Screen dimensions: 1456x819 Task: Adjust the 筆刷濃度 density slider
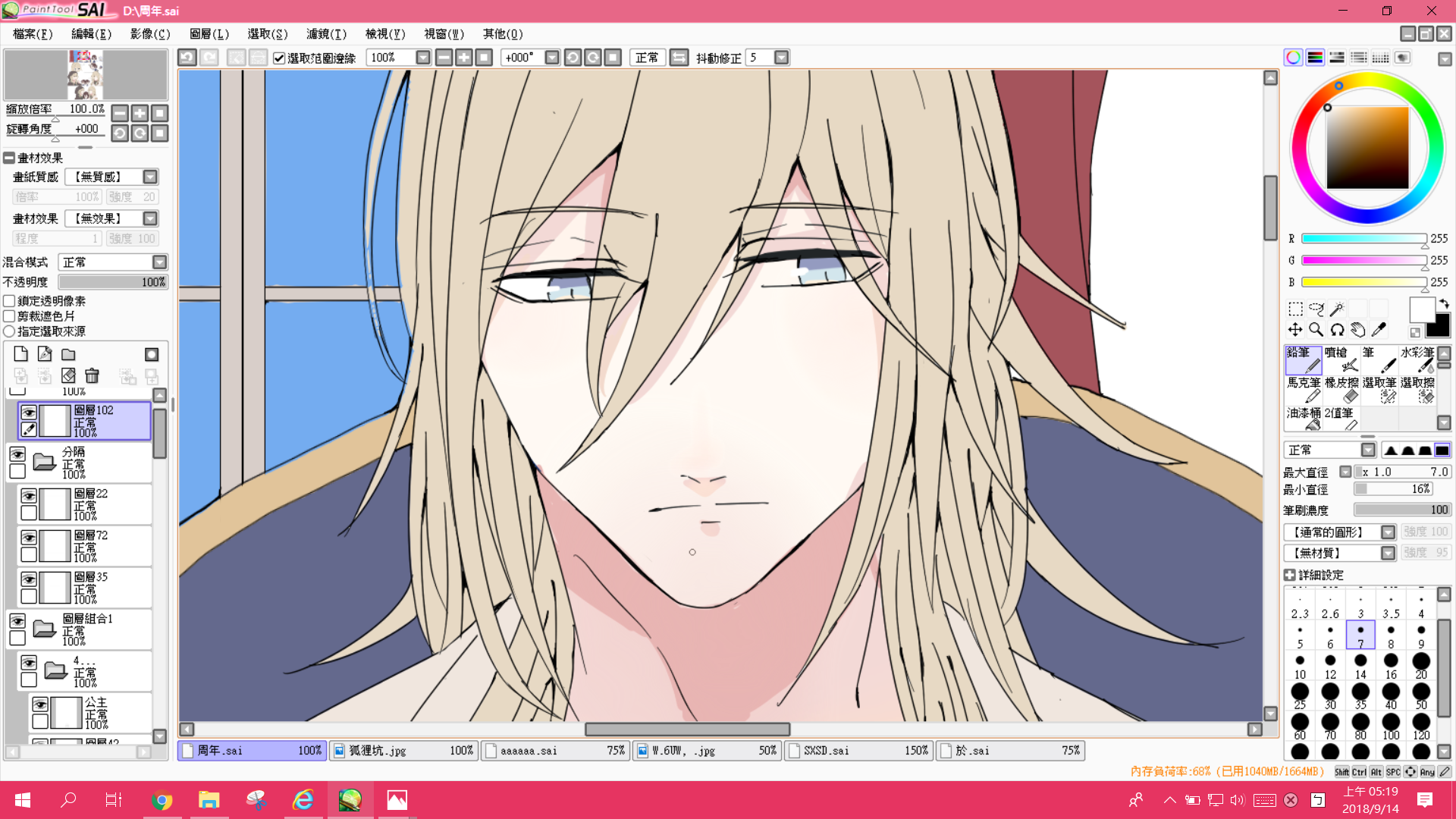pos(1402,510)
